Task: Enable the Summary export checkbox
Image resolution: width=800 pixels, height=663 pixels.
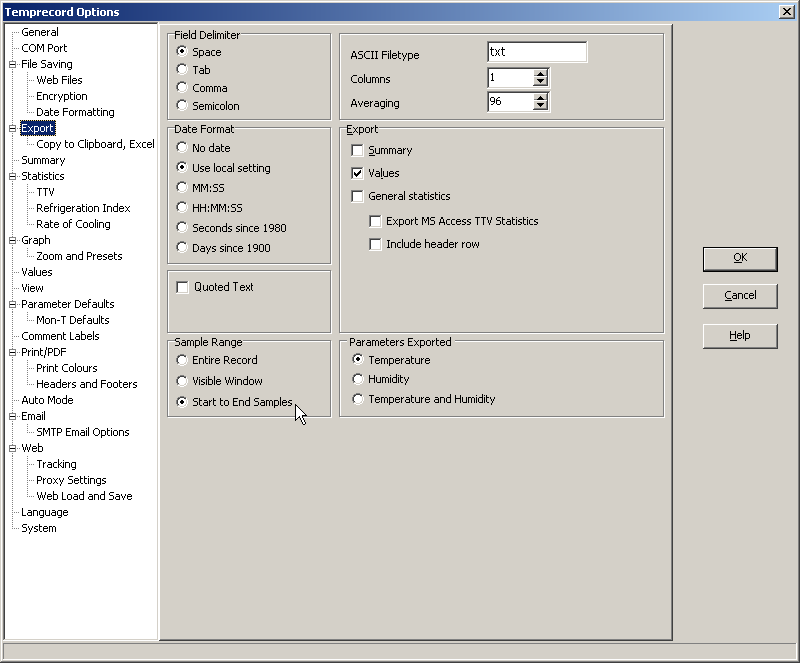Action: [357, 151]
